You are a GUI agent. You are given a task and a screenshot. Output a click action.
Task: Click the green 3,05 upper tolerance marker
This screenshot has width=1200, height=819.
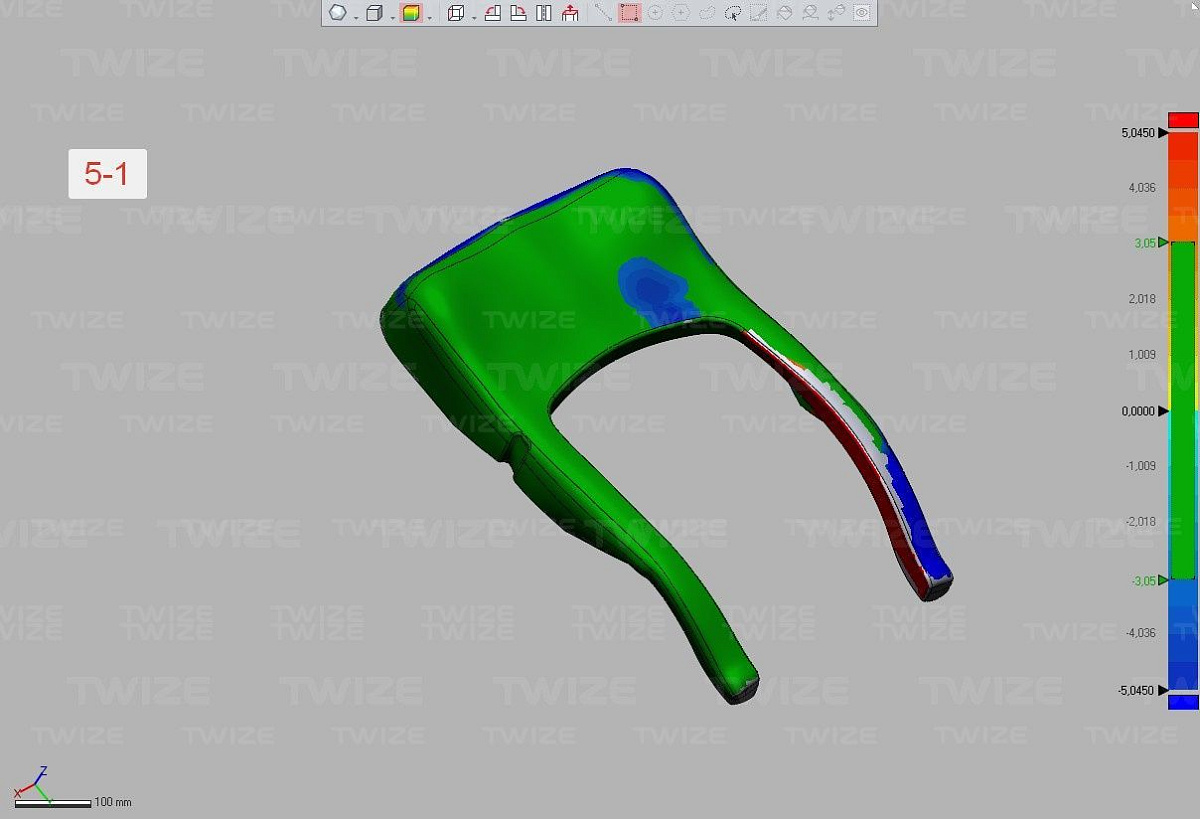[1163, 242]
